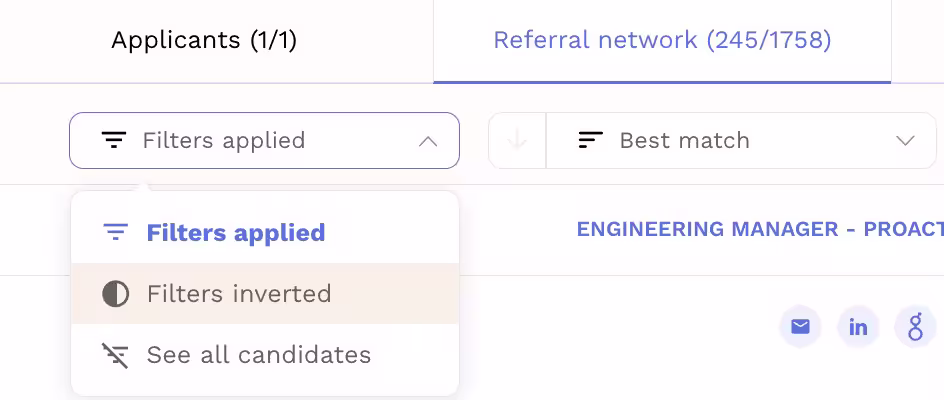The height and width of the screenshot is (400, 944).
Task: Click the black filter icon in the Filters applied field
Action: click(x=114, y=140)
